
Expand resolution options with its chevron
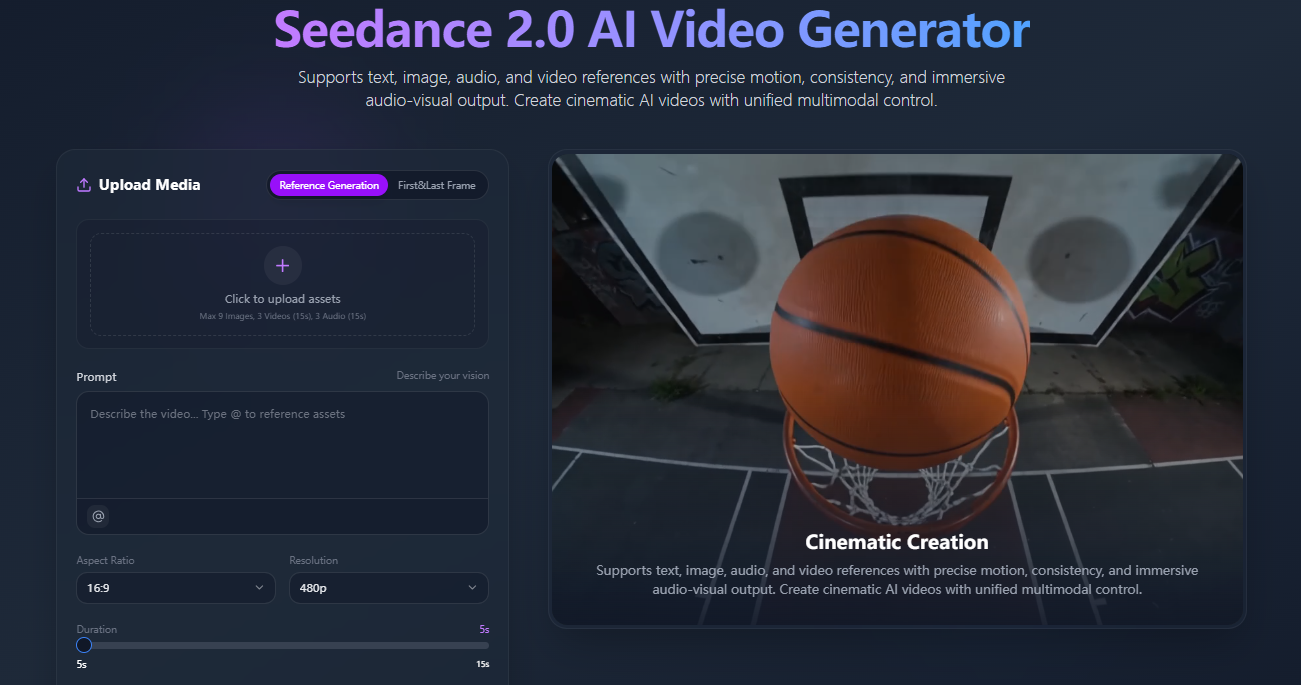(x=474, y=588)
